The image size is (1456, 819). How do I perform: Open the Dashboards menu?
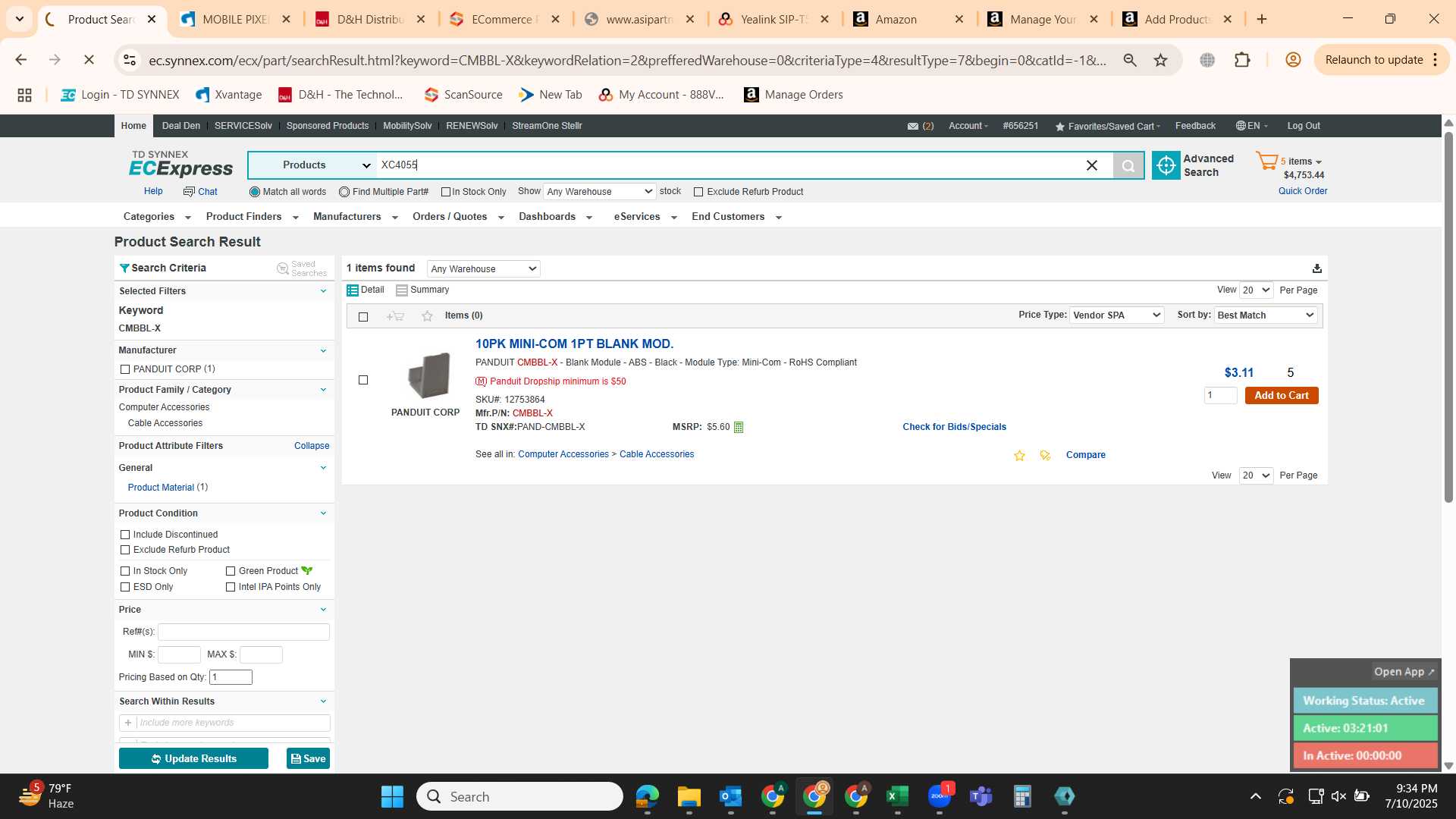pyautogui.click(x=555, y=217)
